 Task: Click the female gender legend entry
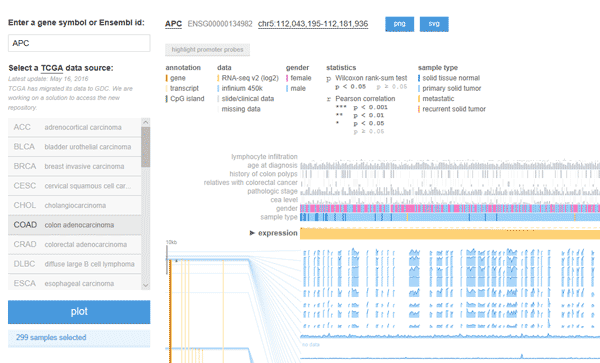pyautogui.click(x=299, y=78)
